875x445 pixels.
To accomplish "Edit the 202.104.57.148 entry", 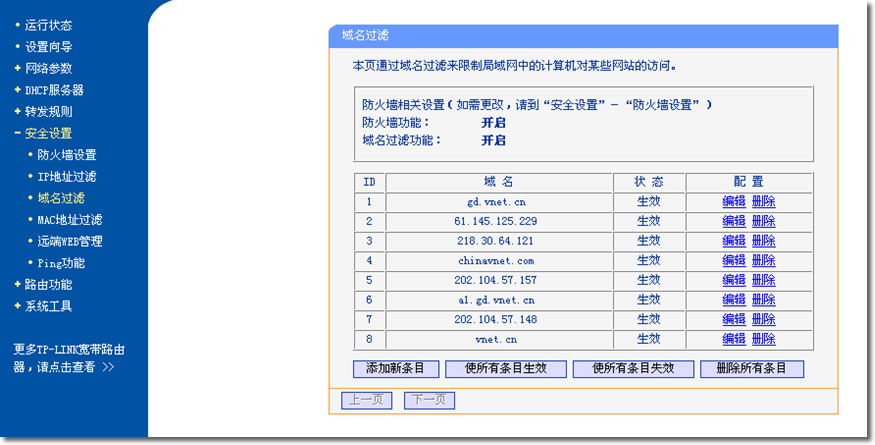I will [734, 319].
